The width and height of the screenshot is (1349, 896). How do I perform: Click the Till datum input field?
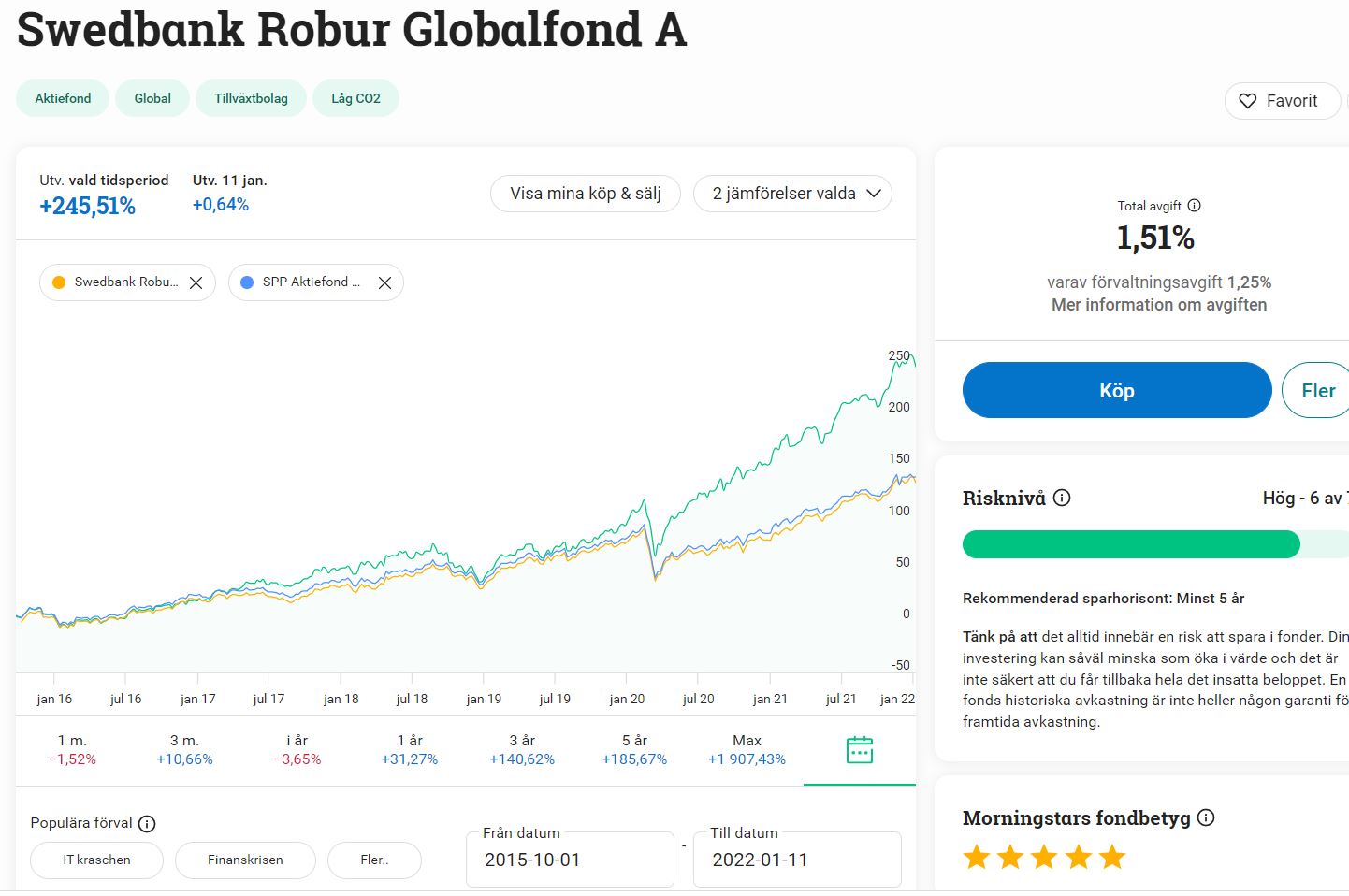point(796,860)
